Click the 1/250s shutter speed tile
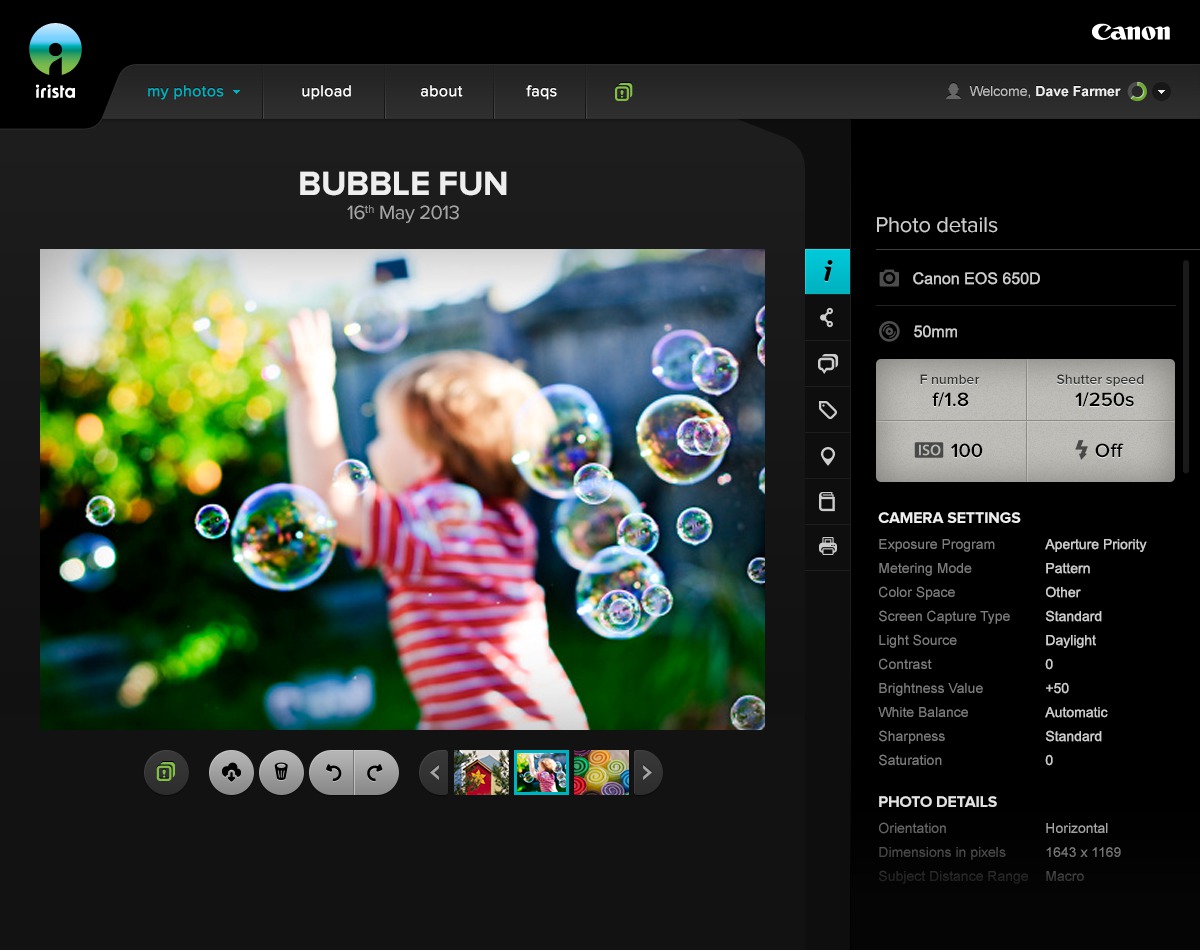 pos(1100,390)
